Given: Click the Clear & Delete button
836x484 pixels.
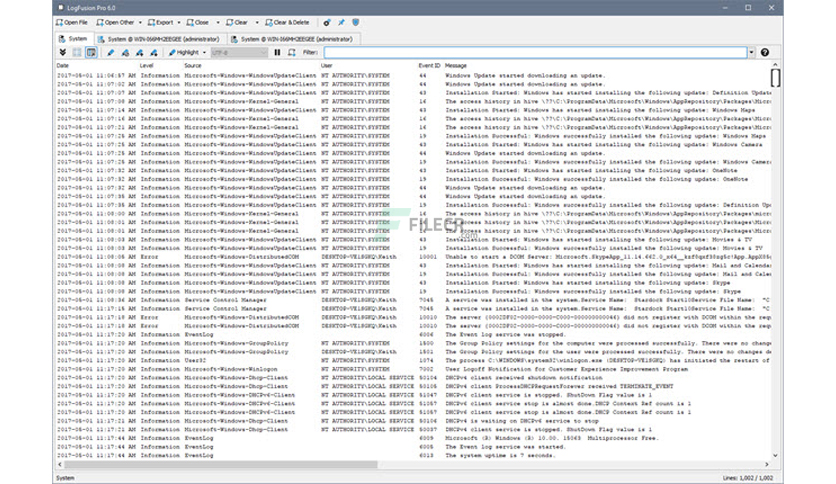Looking at the screenshot, I should click(x=287, y=22).
